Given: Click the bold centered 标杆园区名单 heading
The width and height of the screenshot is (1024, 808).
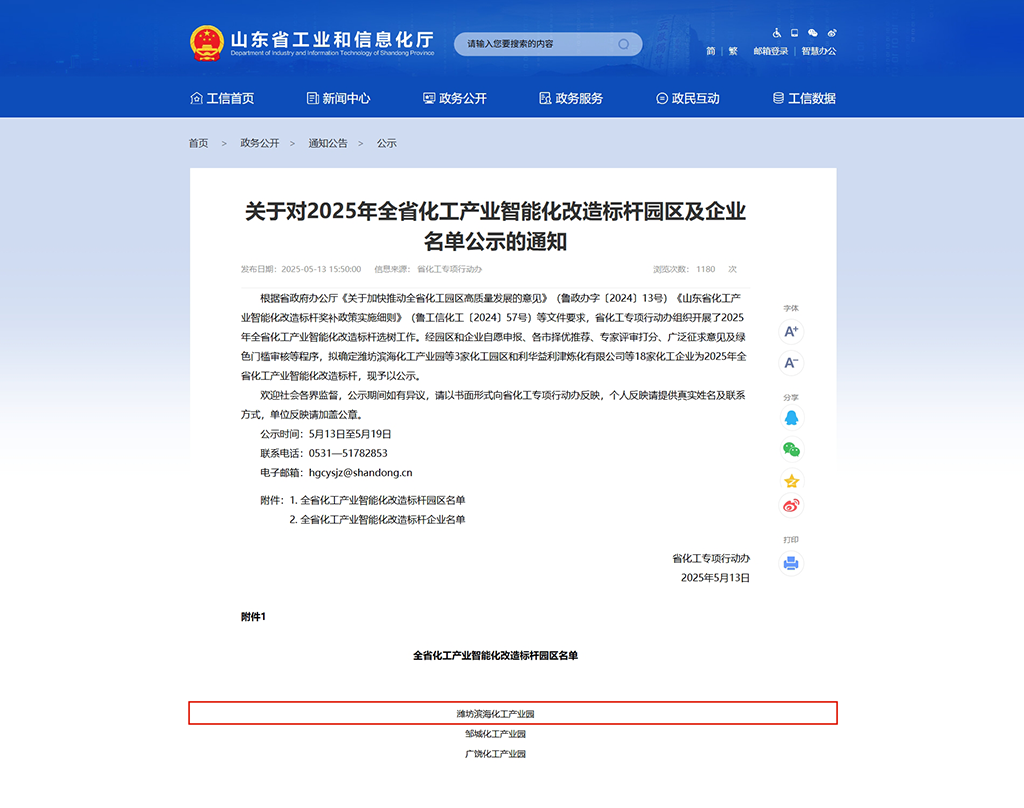Looking at the screenshot, I should (496, 656).
